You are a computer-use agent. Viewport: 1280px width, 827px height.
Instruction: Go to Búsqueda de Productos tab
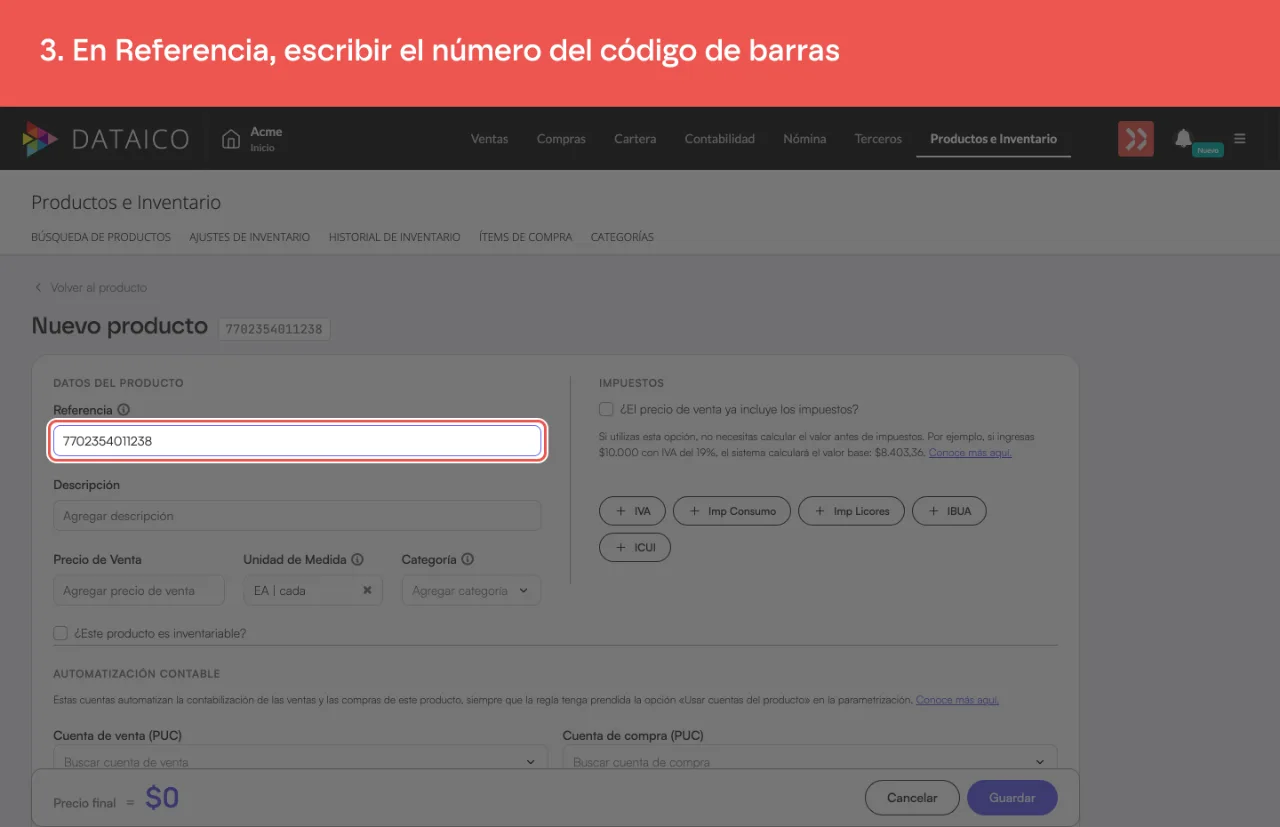pyautogui.click(x=101, y=237)
